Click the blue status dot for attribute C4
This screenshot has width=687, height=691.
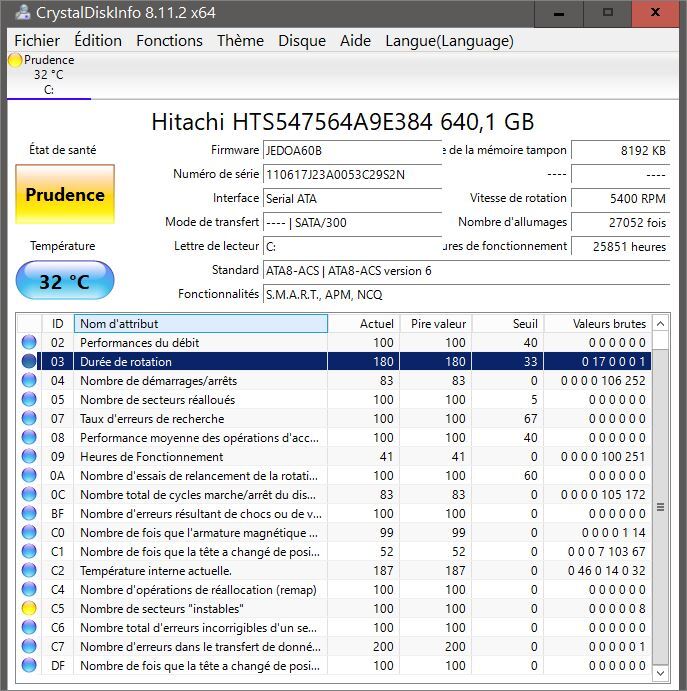(x=29, y=589)
